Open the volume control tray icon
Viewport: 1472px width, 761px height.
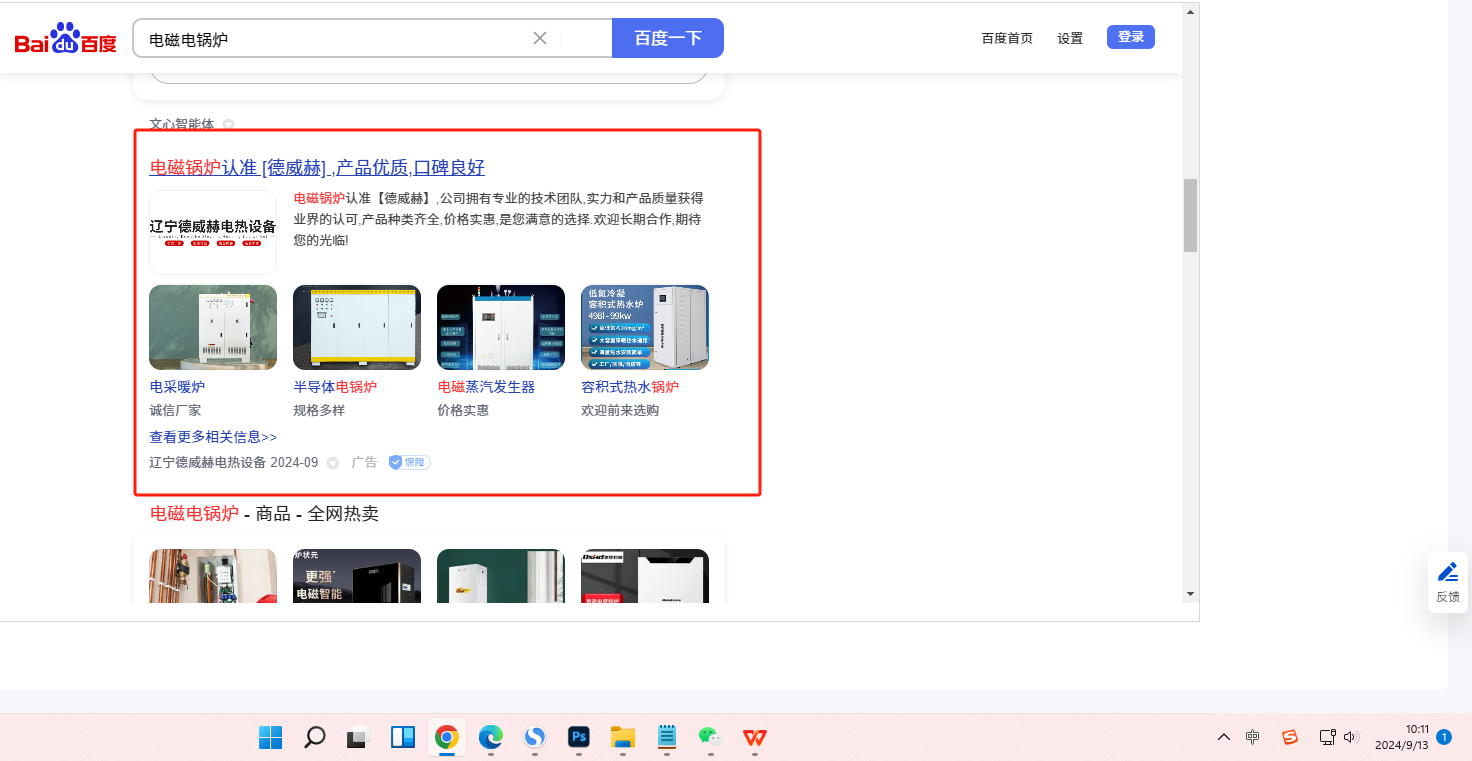tap(1351, 738)
